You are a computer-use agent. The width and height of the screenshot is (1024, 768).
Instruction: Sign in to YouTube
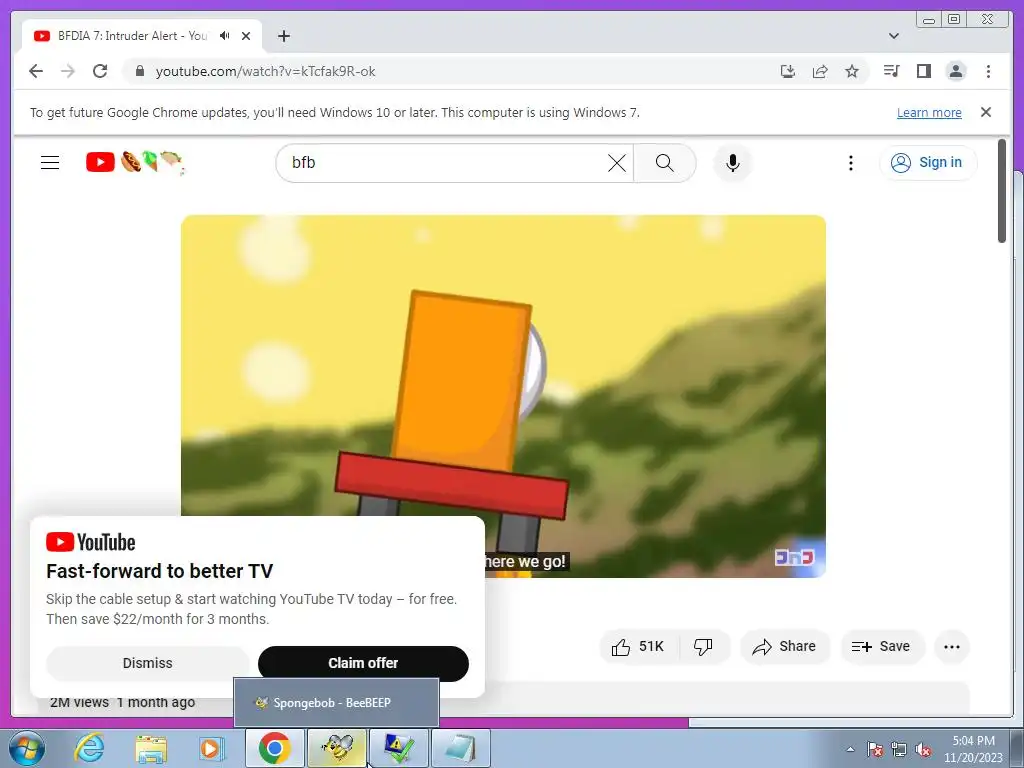pyautogui.click(x=928, y=163)
